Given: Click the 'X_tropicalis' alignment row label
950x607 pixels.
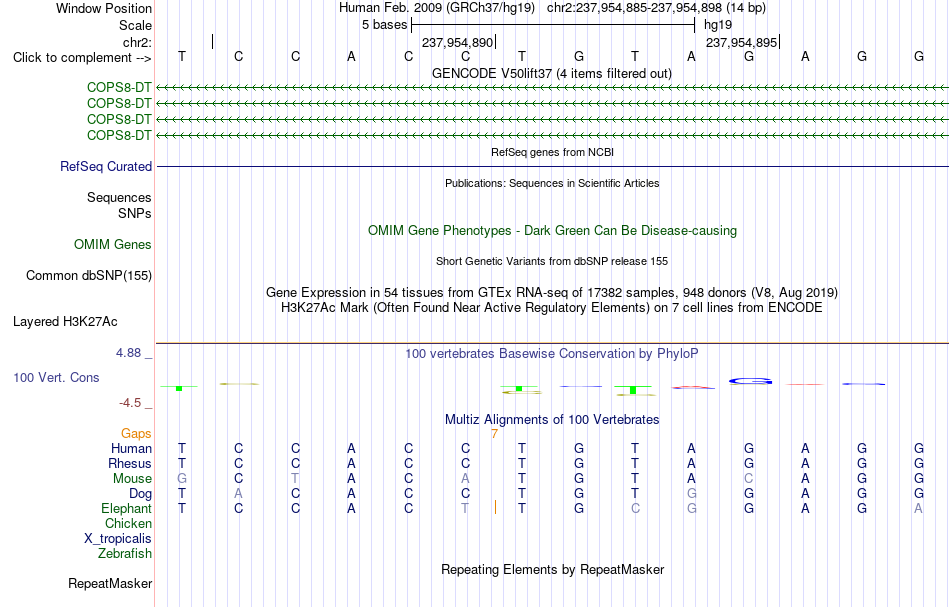Looking at the screenshot, I should [118, 539].
